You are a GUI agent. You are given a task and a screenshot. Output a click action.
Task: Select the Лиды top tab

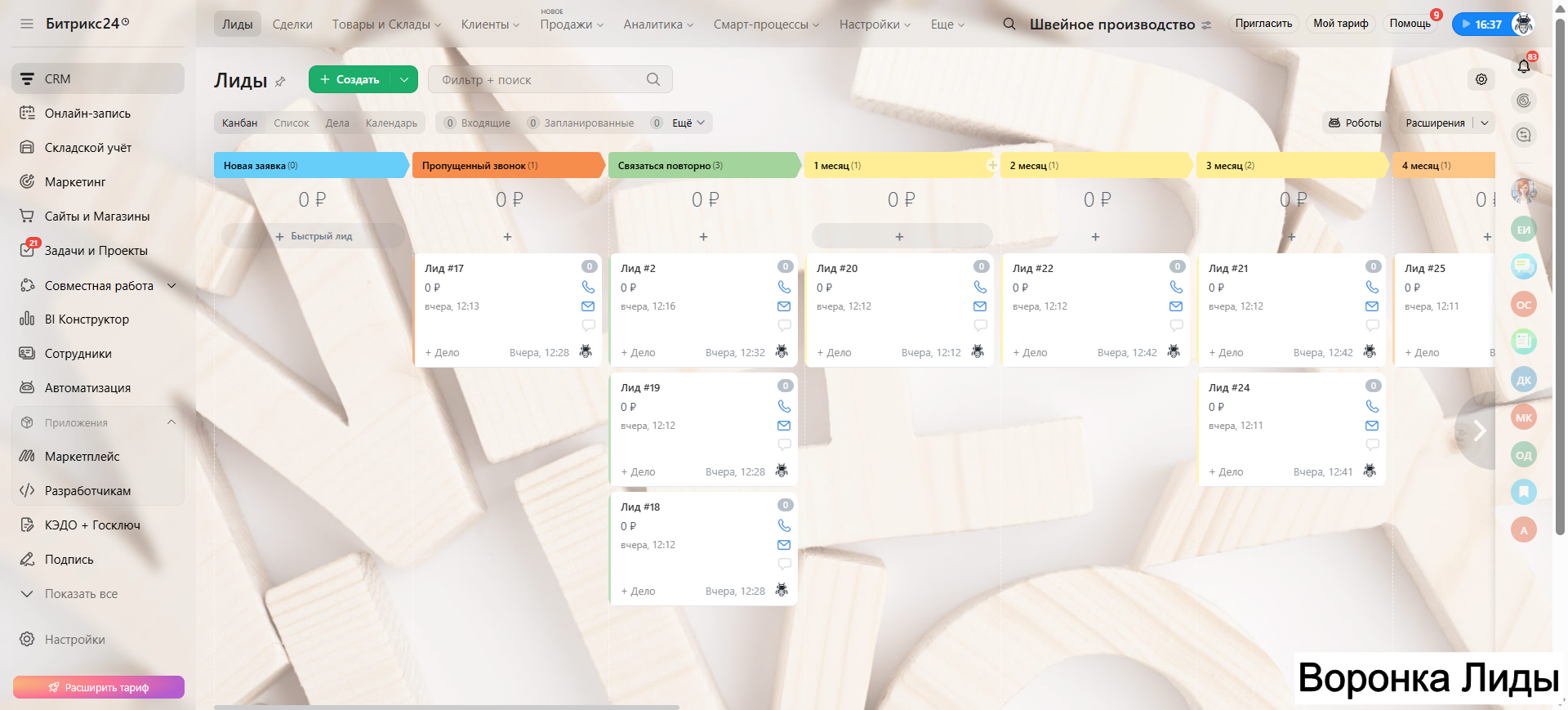pyautogui.click(x=238, y=25)
